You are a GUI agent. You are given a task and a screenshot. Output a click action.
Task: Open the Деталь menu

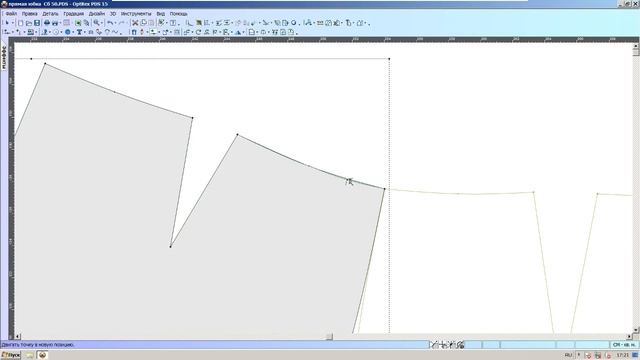(x=50, y=13)
